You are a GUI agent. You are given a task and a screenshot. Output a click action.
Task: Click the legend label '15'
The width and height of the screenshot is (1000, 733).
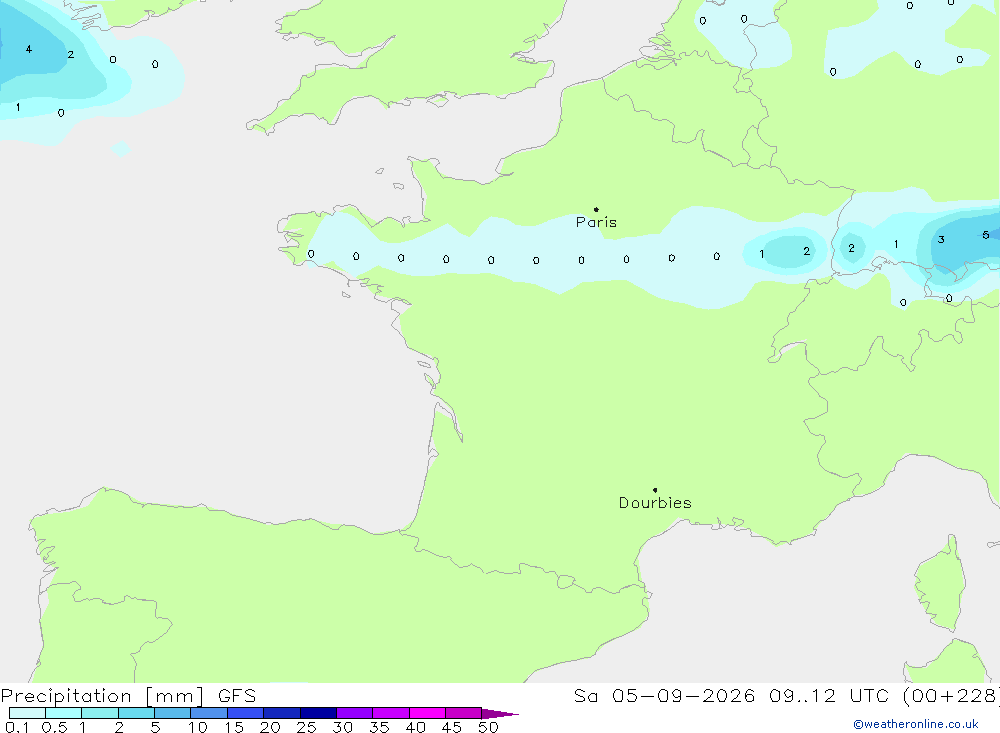tap(234, 727)
